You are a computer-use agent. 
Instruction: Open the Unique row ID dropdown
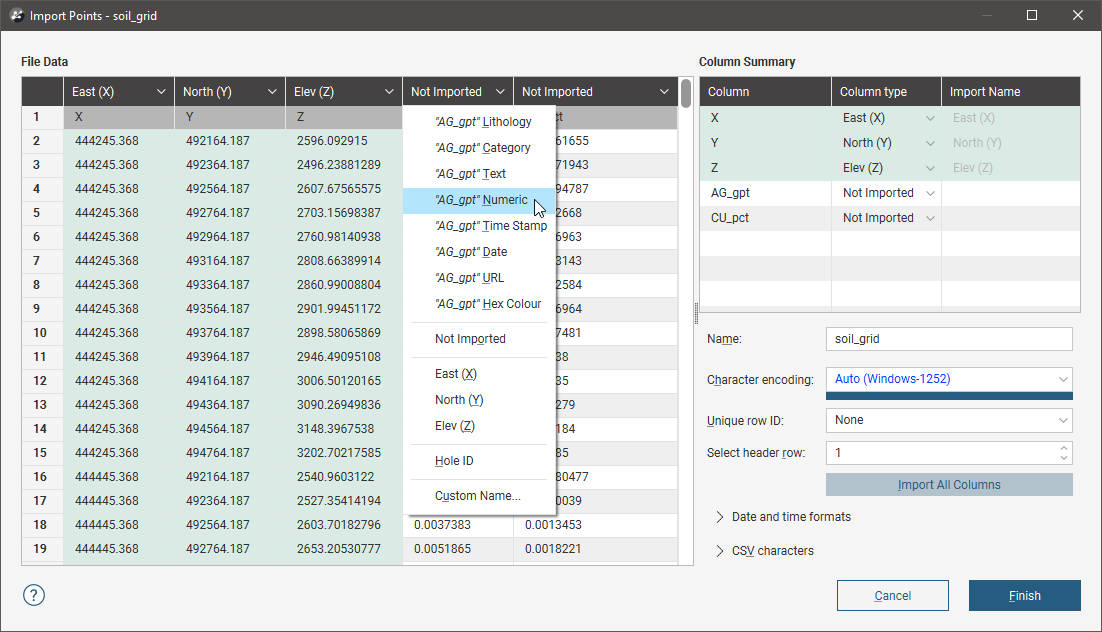pyautogui.click(x=948, y=420)
